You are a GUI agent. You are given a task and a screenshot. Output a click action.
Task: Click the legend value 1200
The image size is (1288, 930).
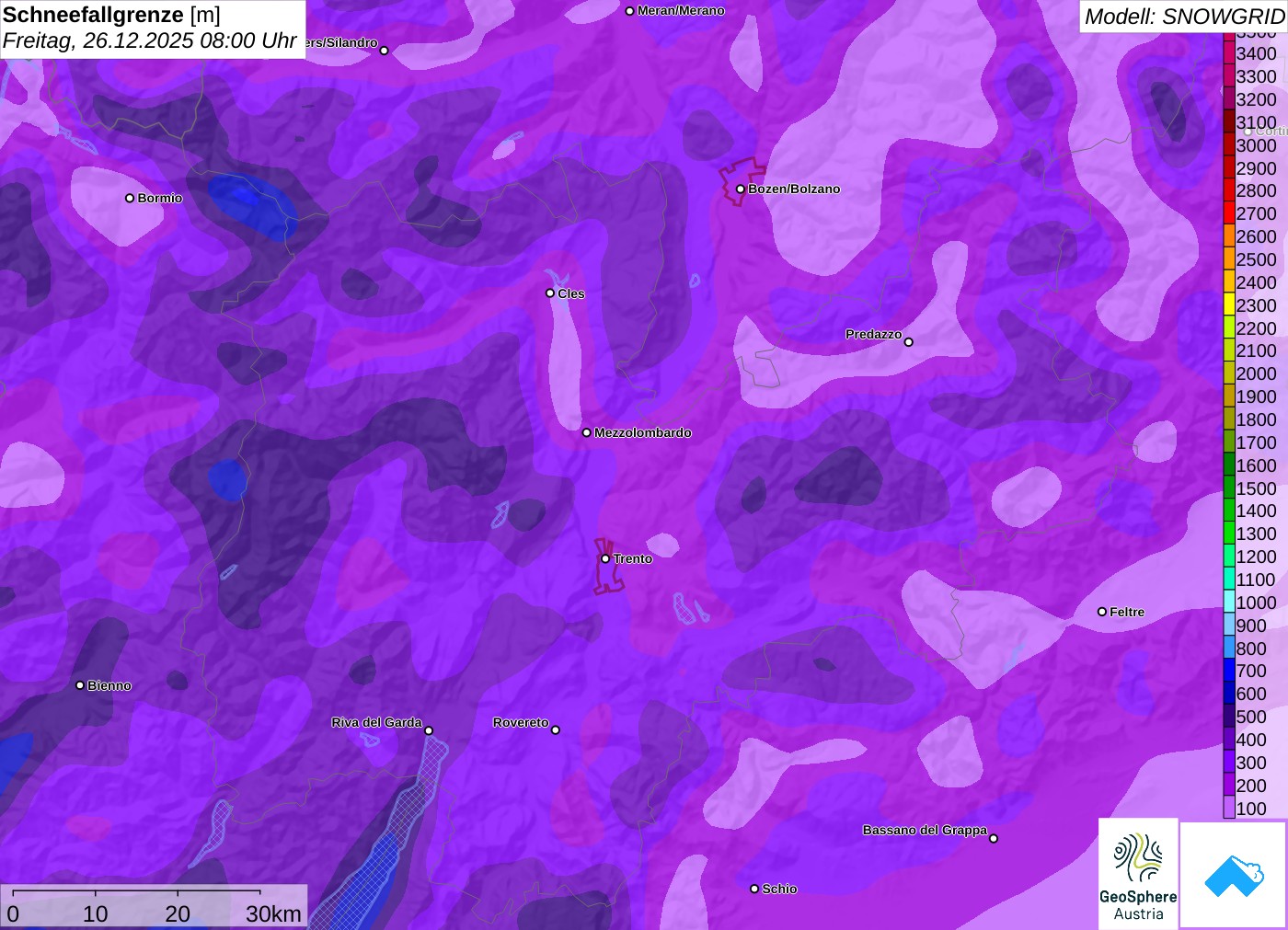(x=1257, y=557)
